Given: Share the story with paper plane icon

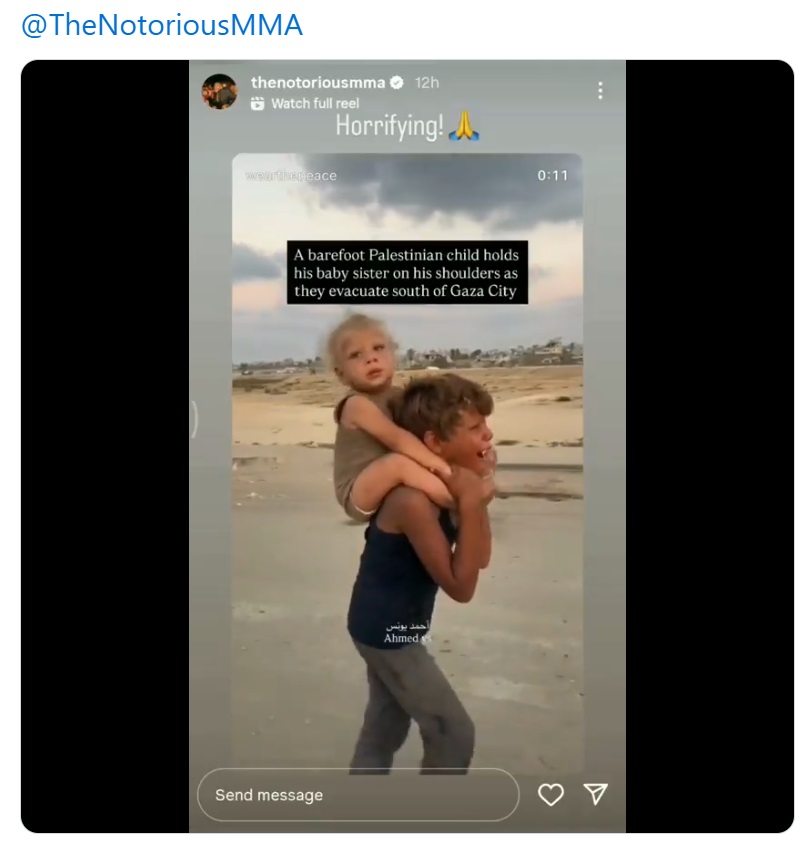Looking at the screenshot, I should tap(596, 794).
